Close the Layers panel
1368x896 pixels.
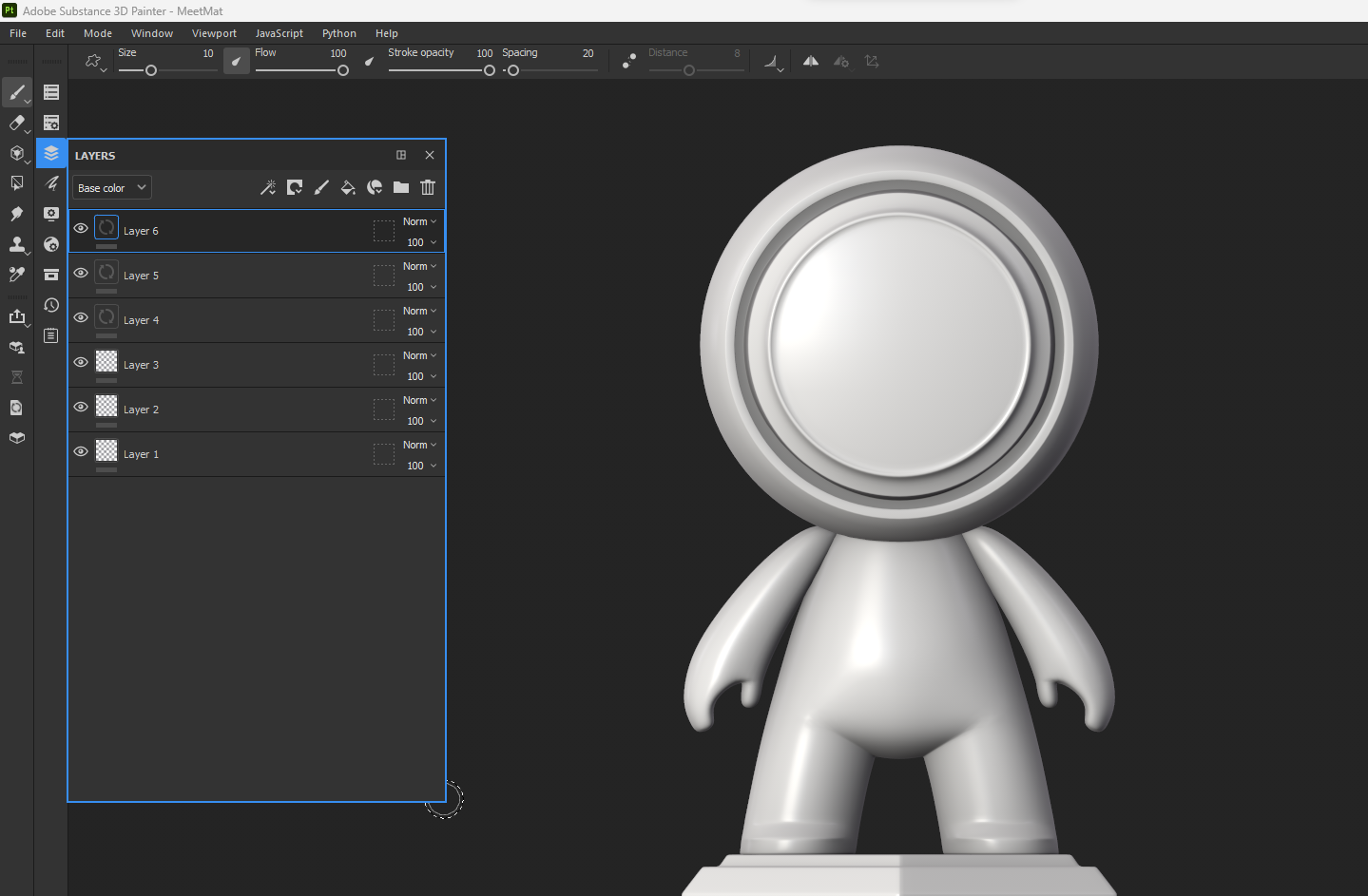coord(430,155)
